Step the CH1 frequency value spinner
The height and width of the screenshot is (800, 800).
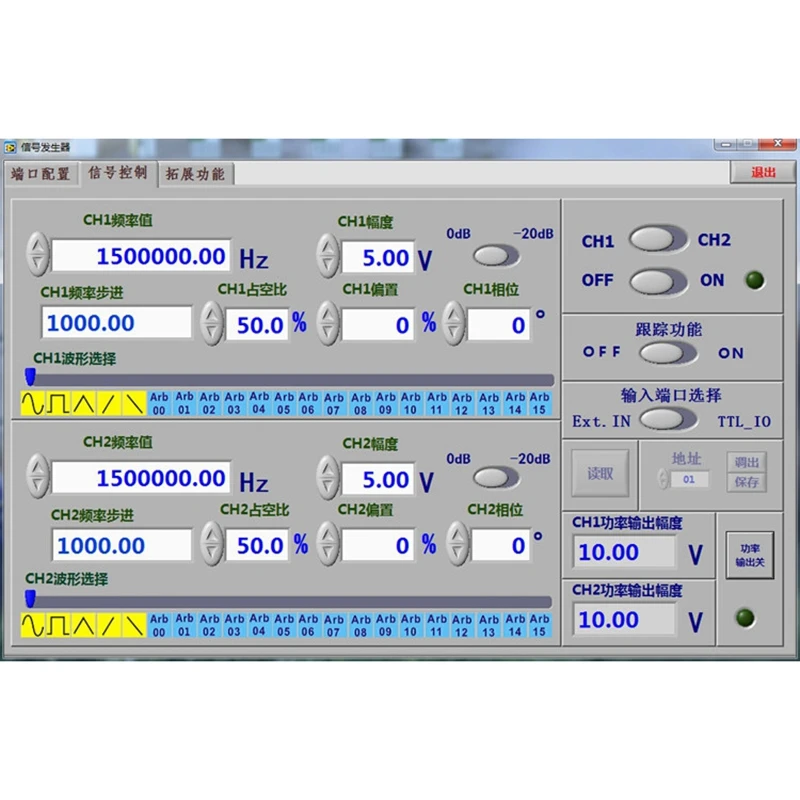pyautogui.click(x=38, y=254)
